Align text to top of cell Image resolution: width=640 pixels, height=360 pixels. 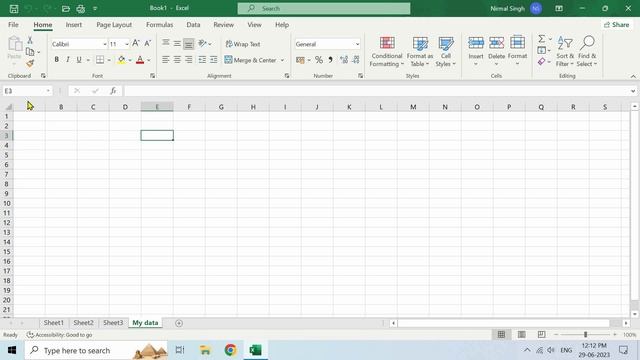point(165,43)
